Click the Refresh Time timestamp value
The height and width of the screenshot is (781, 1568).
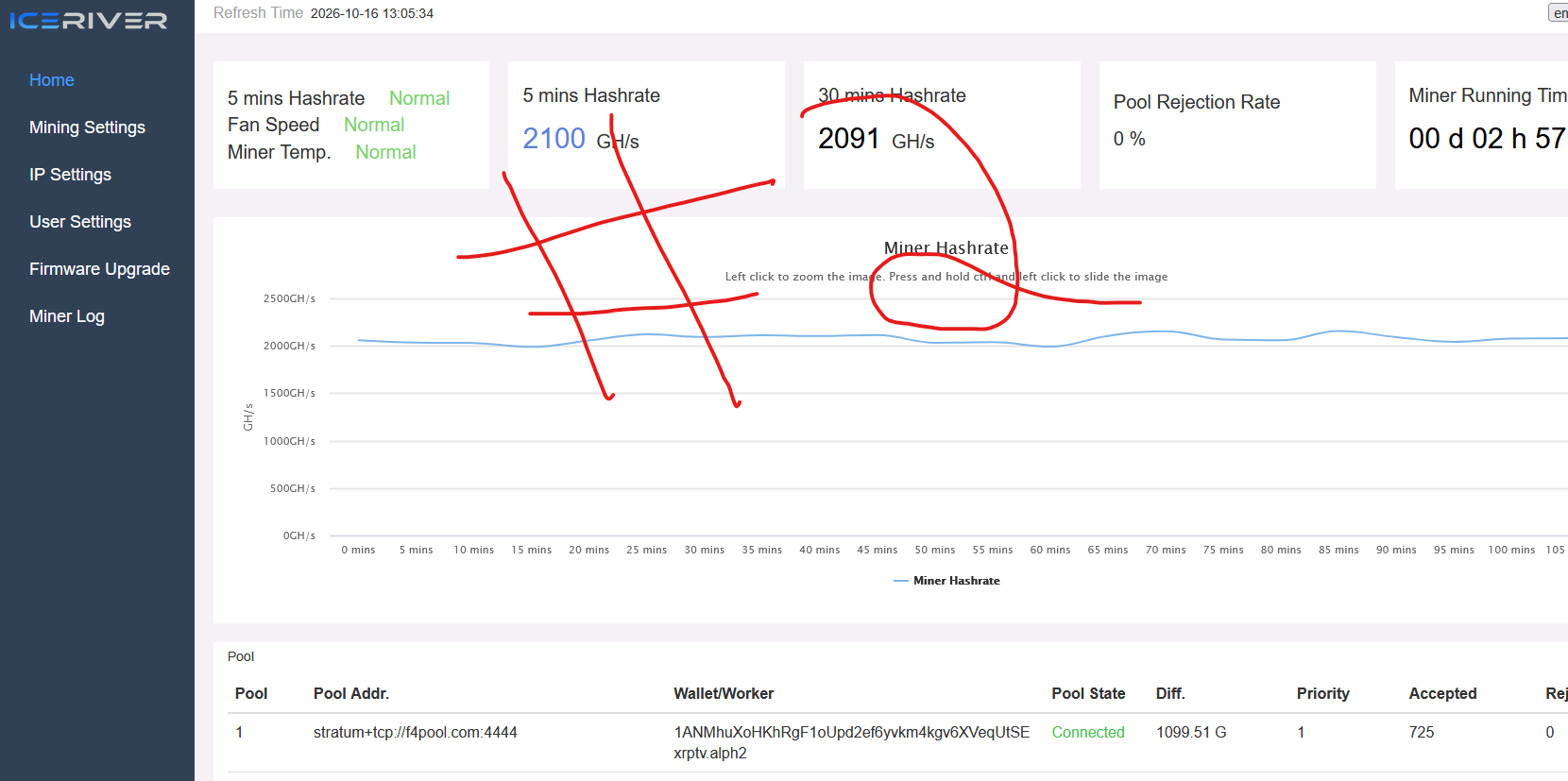coord(372,13)
